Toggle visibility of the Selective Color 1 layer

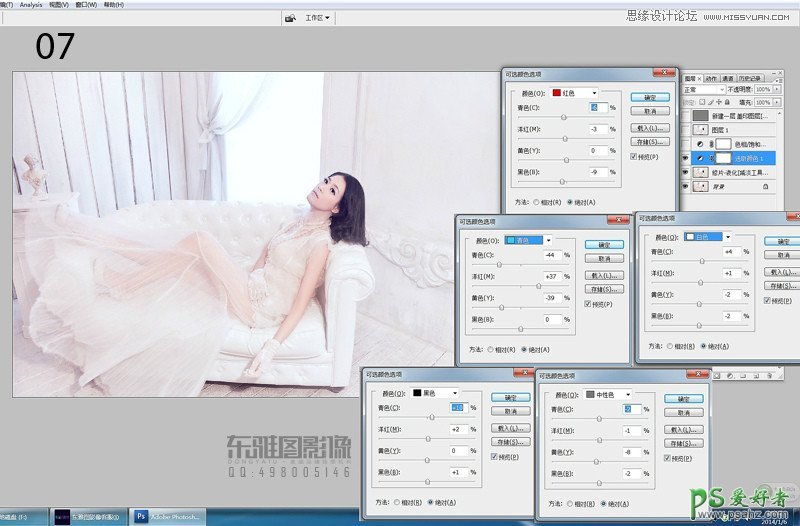(x=686, y=158)
